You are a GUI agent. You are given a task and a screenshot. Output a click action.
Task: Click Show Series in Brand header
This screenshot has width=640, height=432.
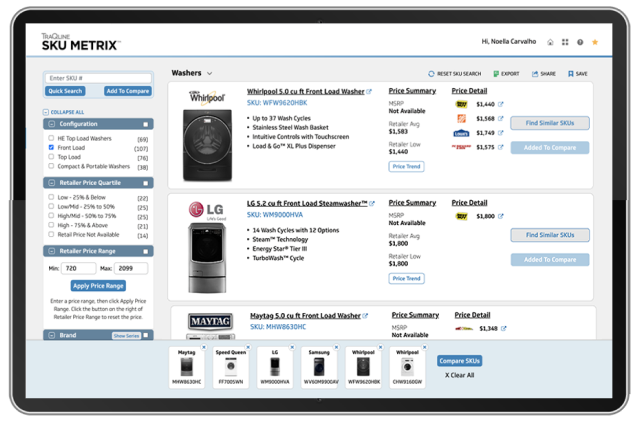pos(127,336)
